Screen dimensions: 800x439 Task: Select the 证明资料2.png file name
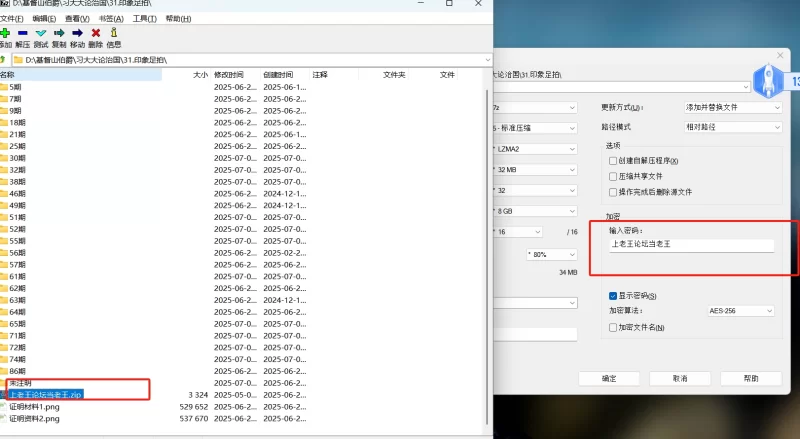pyautogui.click(x=34, y=419)
